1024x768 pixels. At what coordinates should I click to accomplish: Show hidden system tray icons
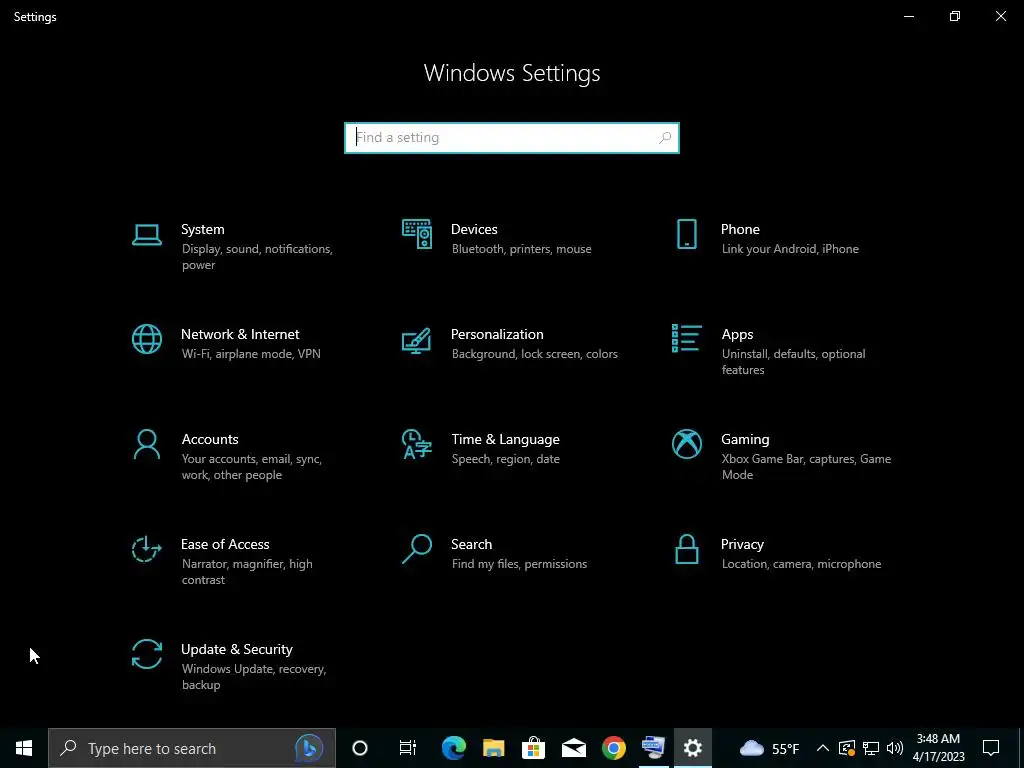823,748
